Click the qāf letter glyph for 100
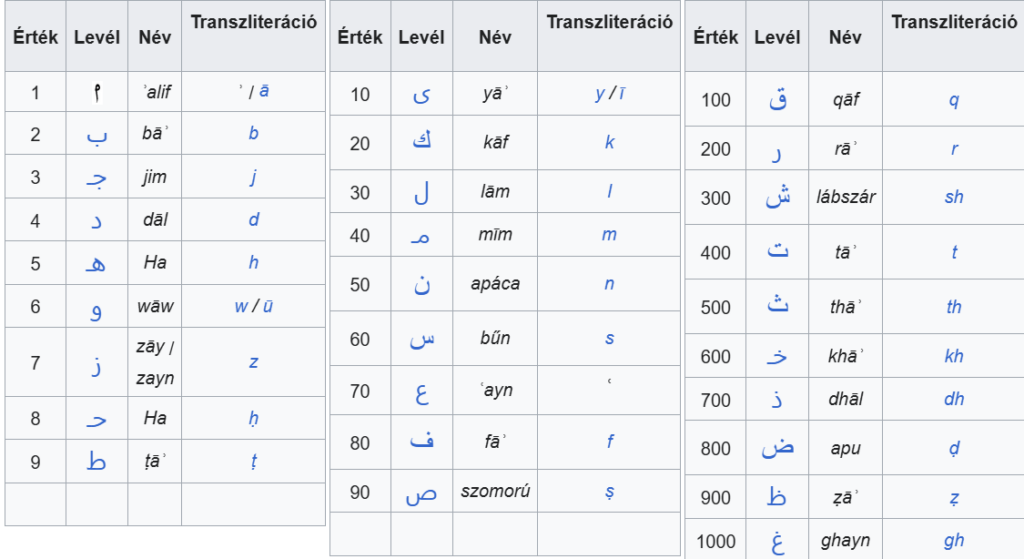 point(777,99)
